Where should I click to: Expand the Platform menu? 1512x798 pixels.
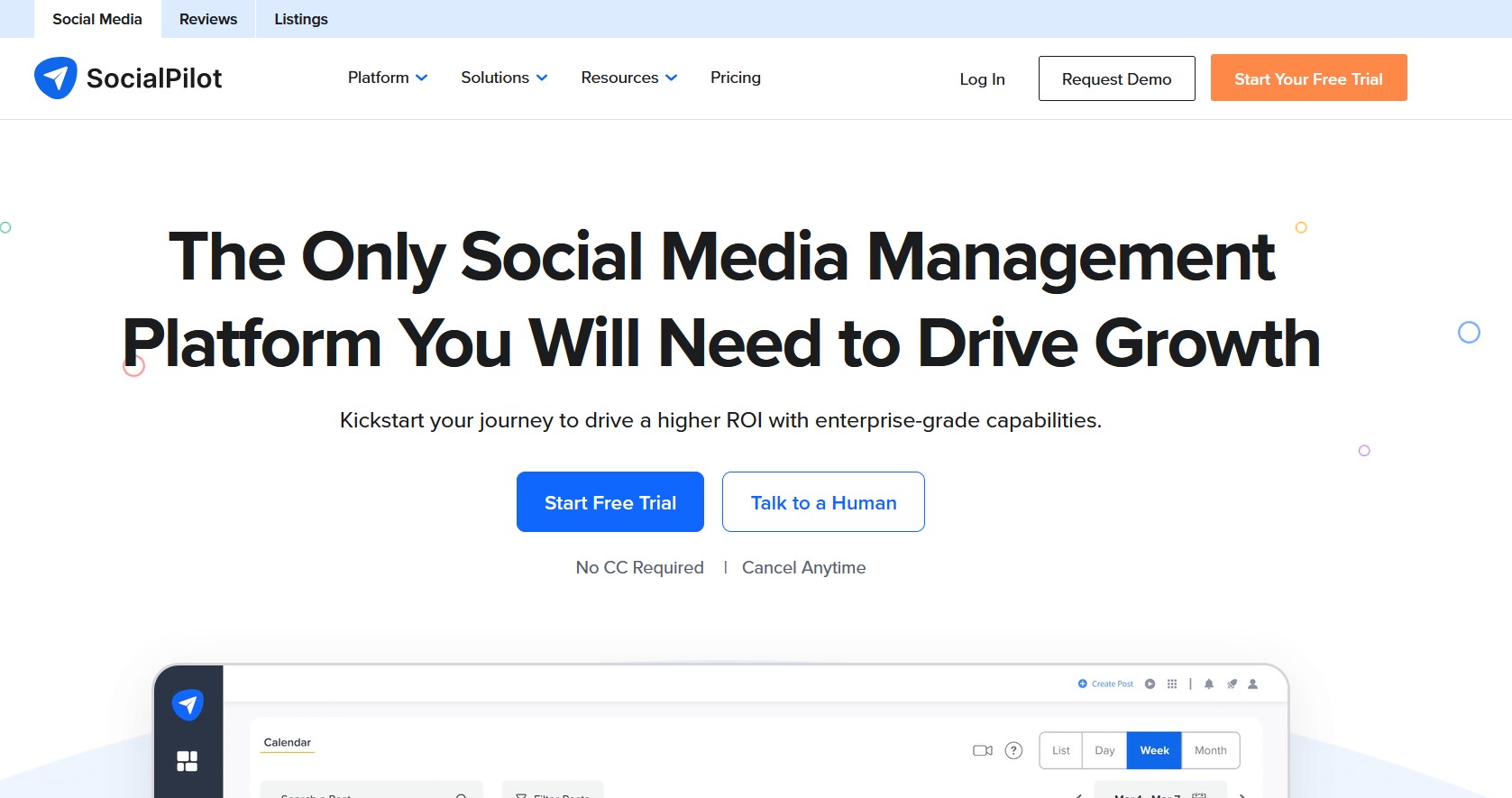click(x=388, y=78)
